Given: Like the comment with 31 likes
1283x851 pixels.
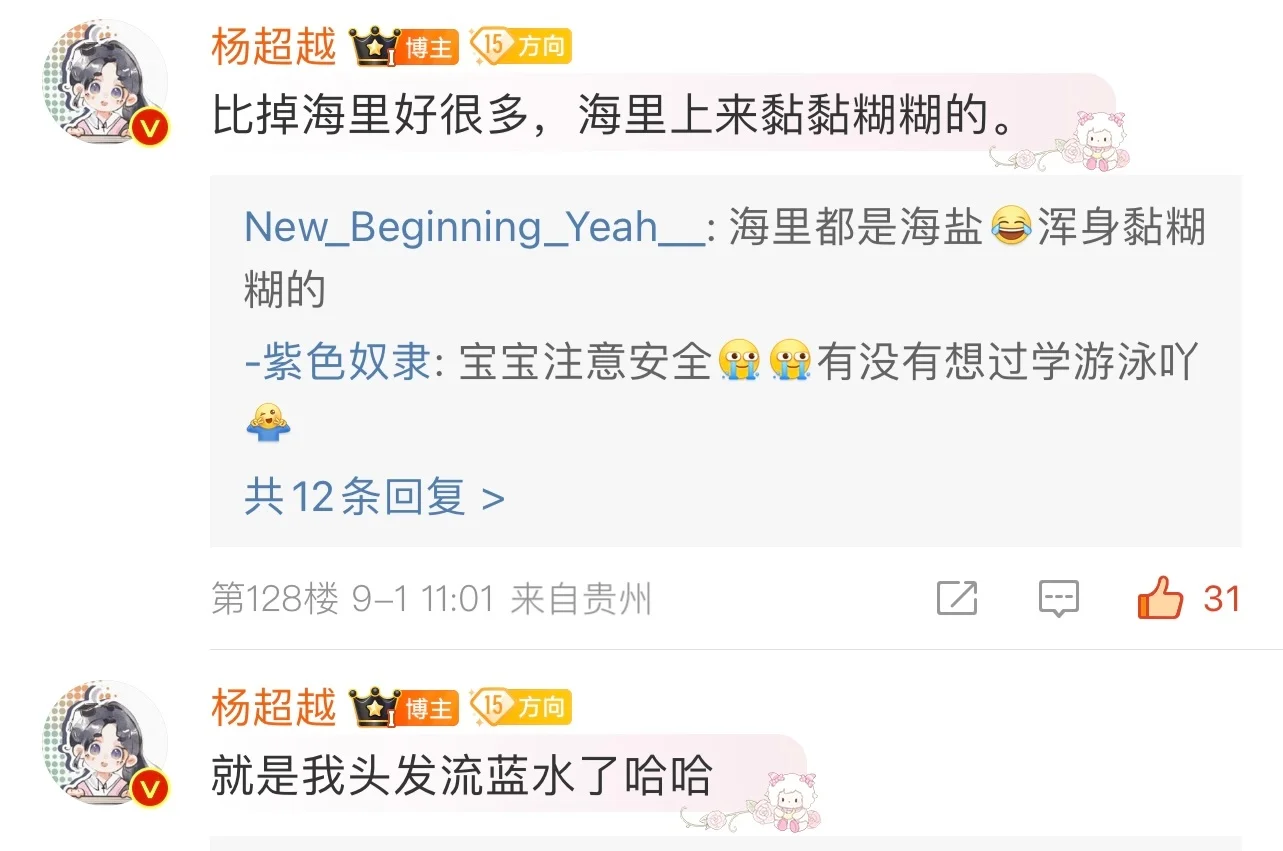Looking at the screenshot, I should click(x=1160, y=599).
